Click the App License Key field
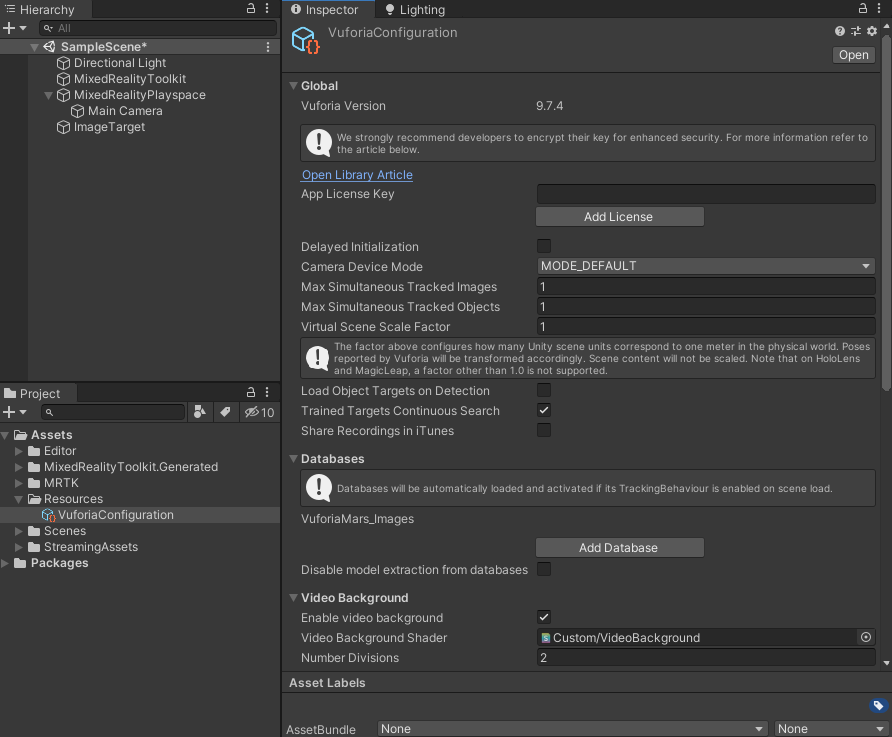Screen dimensions: 892x737 pos(705,194)
